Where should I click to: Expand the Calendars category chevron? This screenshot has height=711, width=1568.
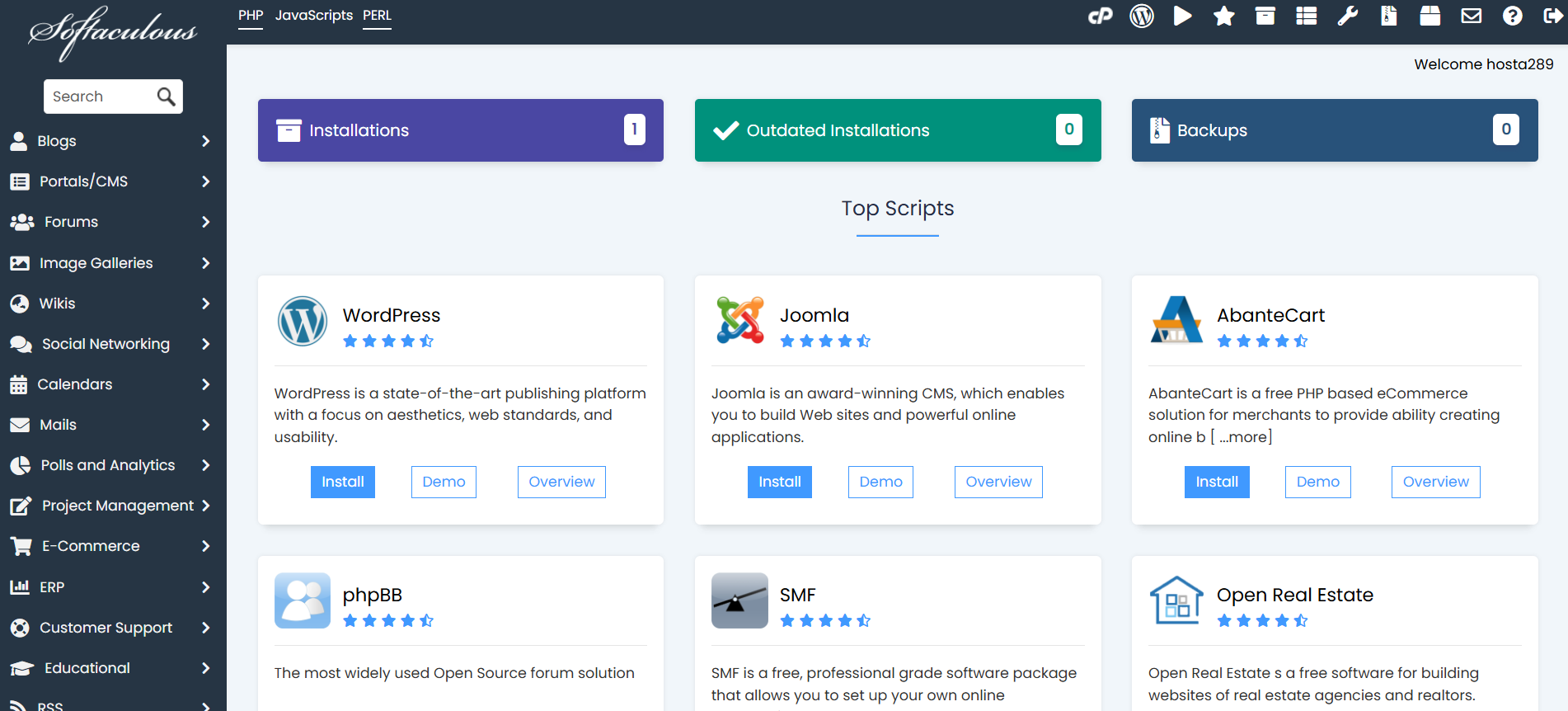click(206, 384)
